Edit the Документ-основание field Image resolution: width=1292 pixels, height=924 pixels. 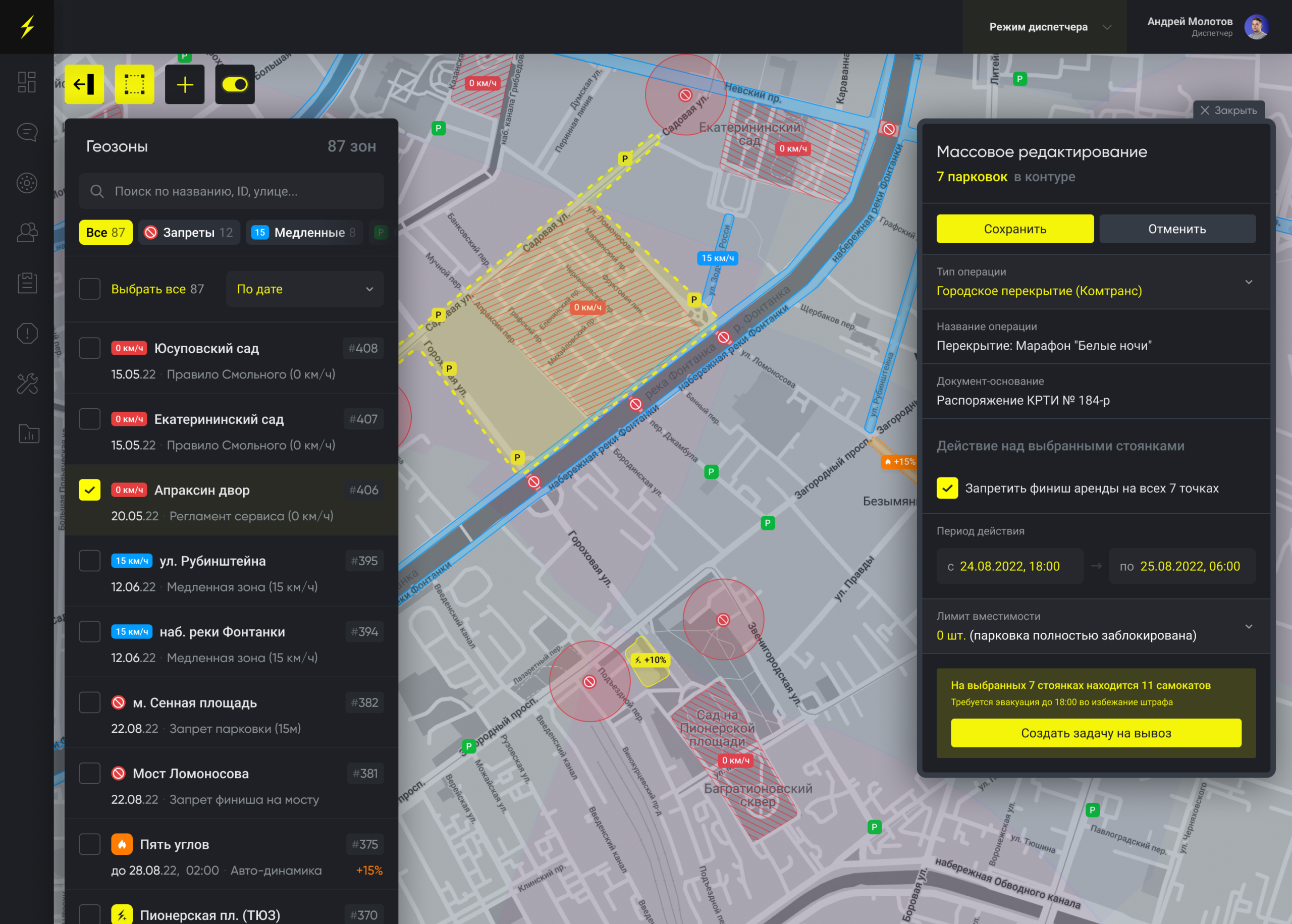point(1096,392)
